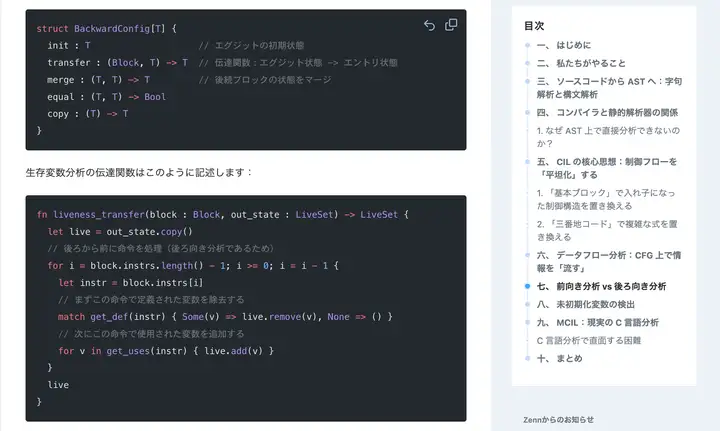Click the struct BackwardConfig[T] line
720x431 pixels.
[x=107, y=28]
